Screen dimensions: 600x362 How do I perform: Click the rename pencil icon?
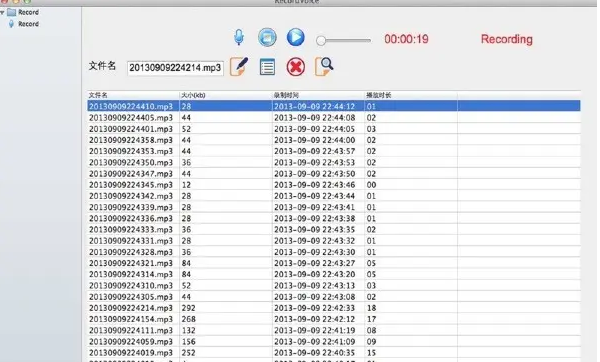click(239, 67)
